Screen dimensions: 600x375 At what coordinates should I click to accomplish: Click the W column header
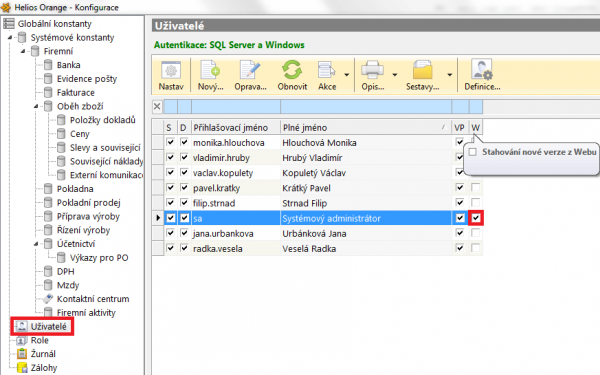pos(476,127)
